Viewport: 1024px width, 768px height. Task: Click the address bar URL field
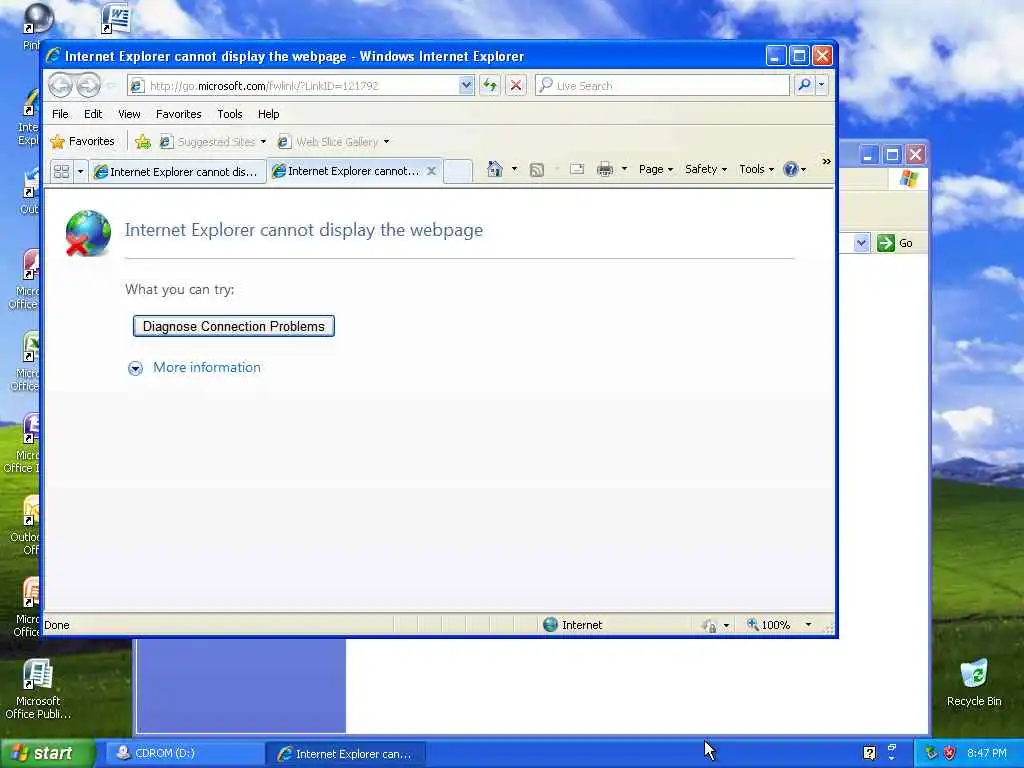click(x=302, y=86)
